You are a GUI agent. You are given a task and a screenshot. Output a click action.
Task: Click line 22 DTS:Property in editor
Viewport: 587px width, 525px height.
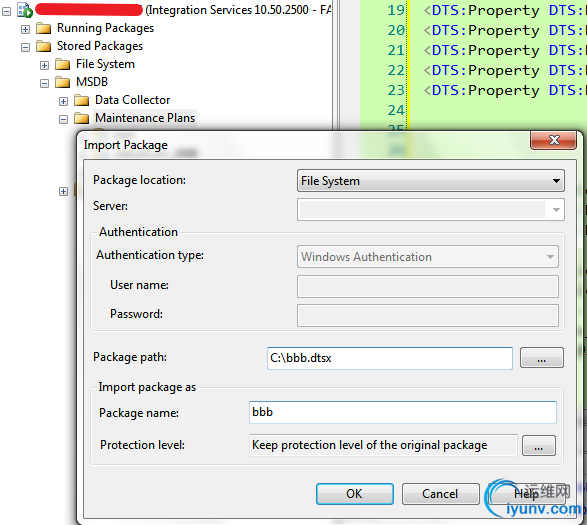click(x=504, y=70)
